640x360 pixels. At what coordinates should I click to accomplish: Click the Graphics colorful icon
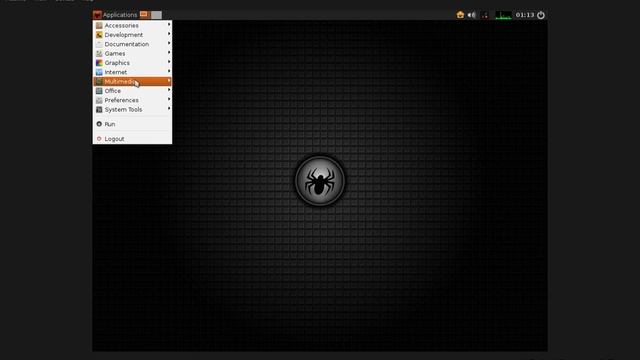point(99,63)
